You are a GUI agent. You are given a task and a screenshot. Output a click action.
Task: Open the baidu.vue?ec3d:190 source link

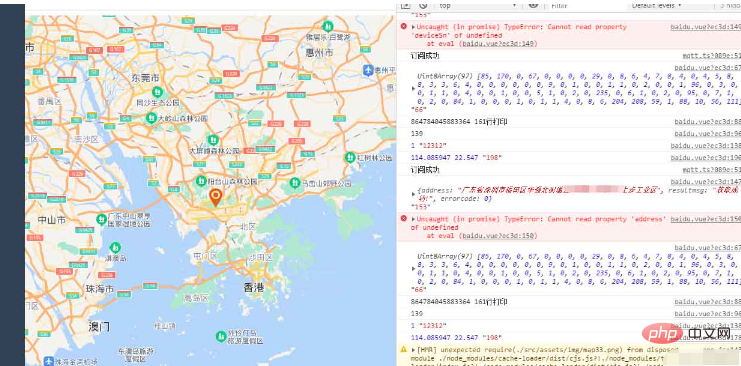(706, 158)
